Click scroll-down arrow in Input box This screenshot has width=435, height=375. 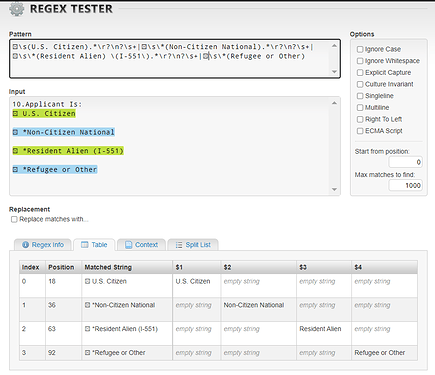coord(334,189)
